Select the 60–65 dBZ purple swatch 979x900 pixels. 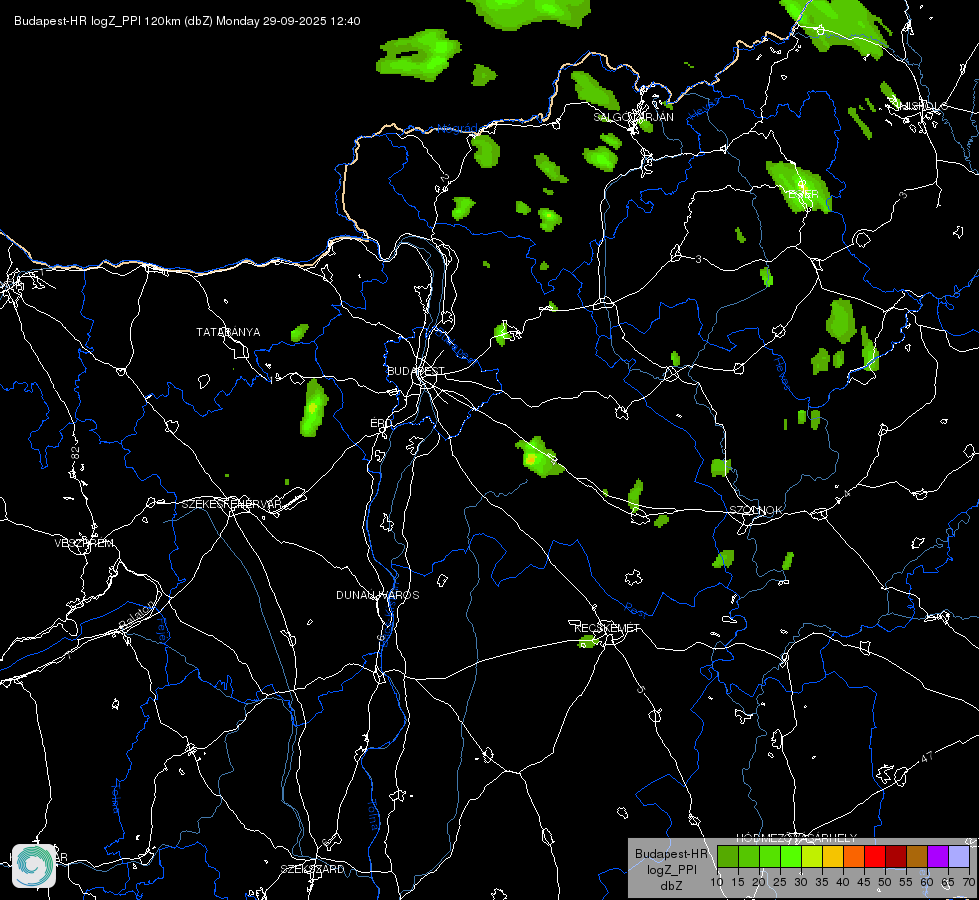(938, 856)
